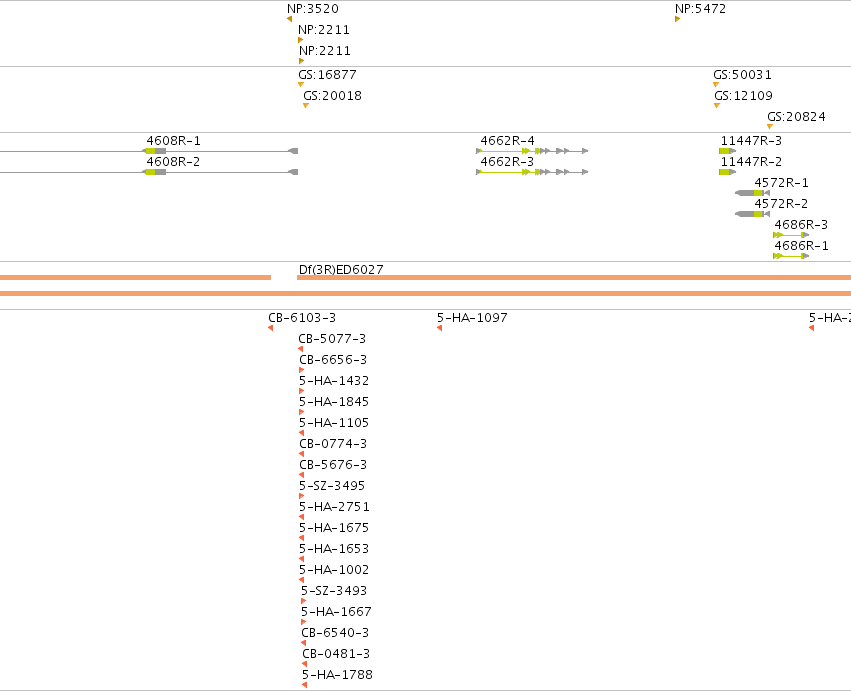
Task: Select the 5-HA-1675 entry
Action: tap(334, 528)
